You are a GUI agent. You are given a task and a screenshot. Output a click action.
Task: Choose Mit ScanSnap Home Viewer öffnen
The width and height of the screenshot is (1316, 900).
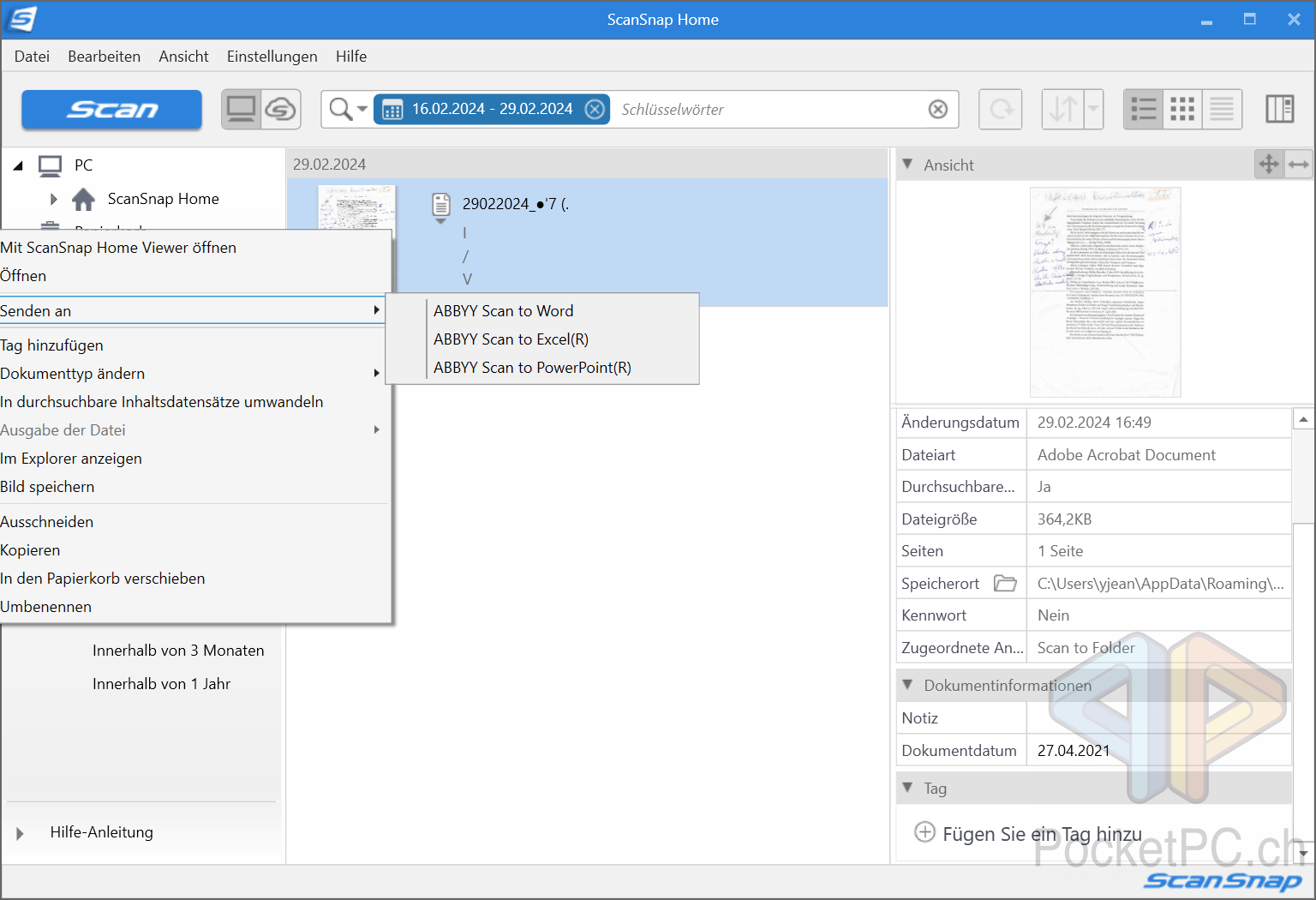click(194, 248)
